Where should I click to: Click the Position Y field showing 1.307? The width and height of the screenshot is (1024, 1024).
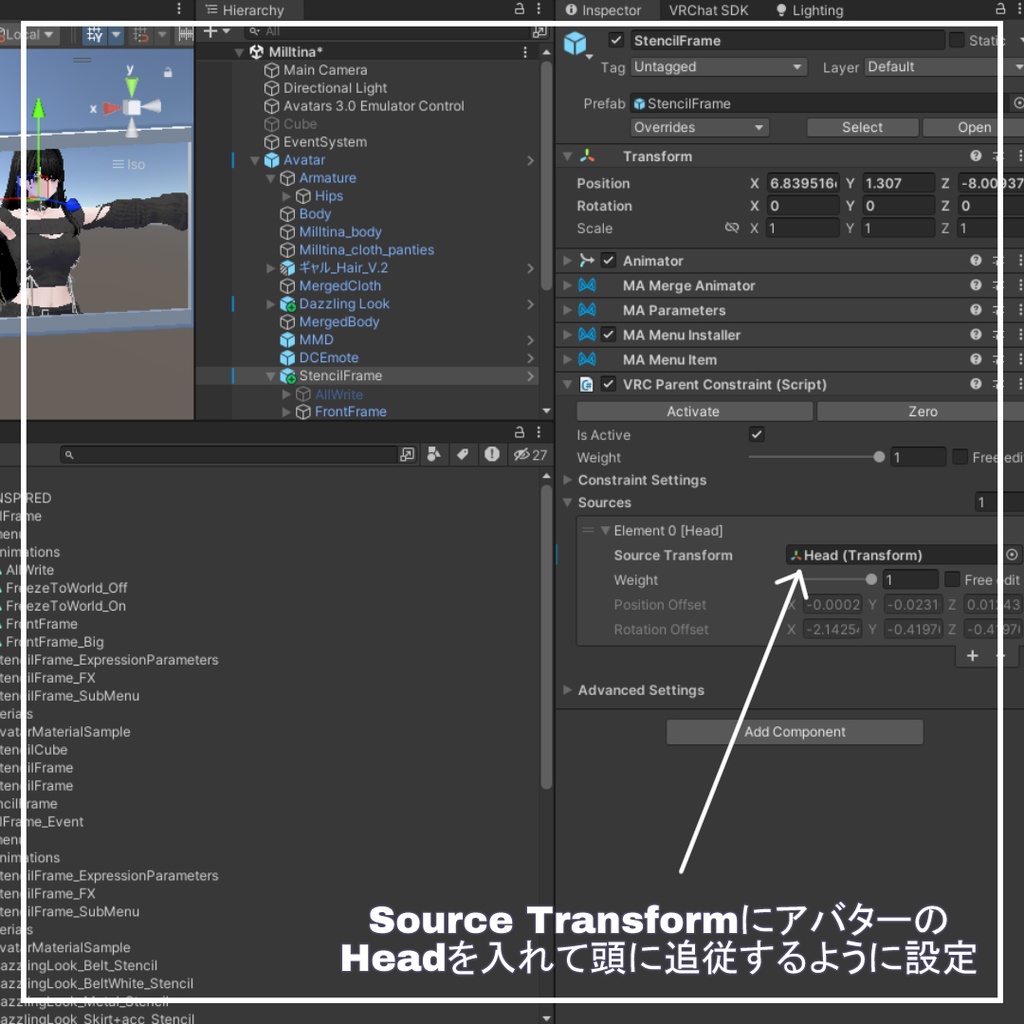898,183
